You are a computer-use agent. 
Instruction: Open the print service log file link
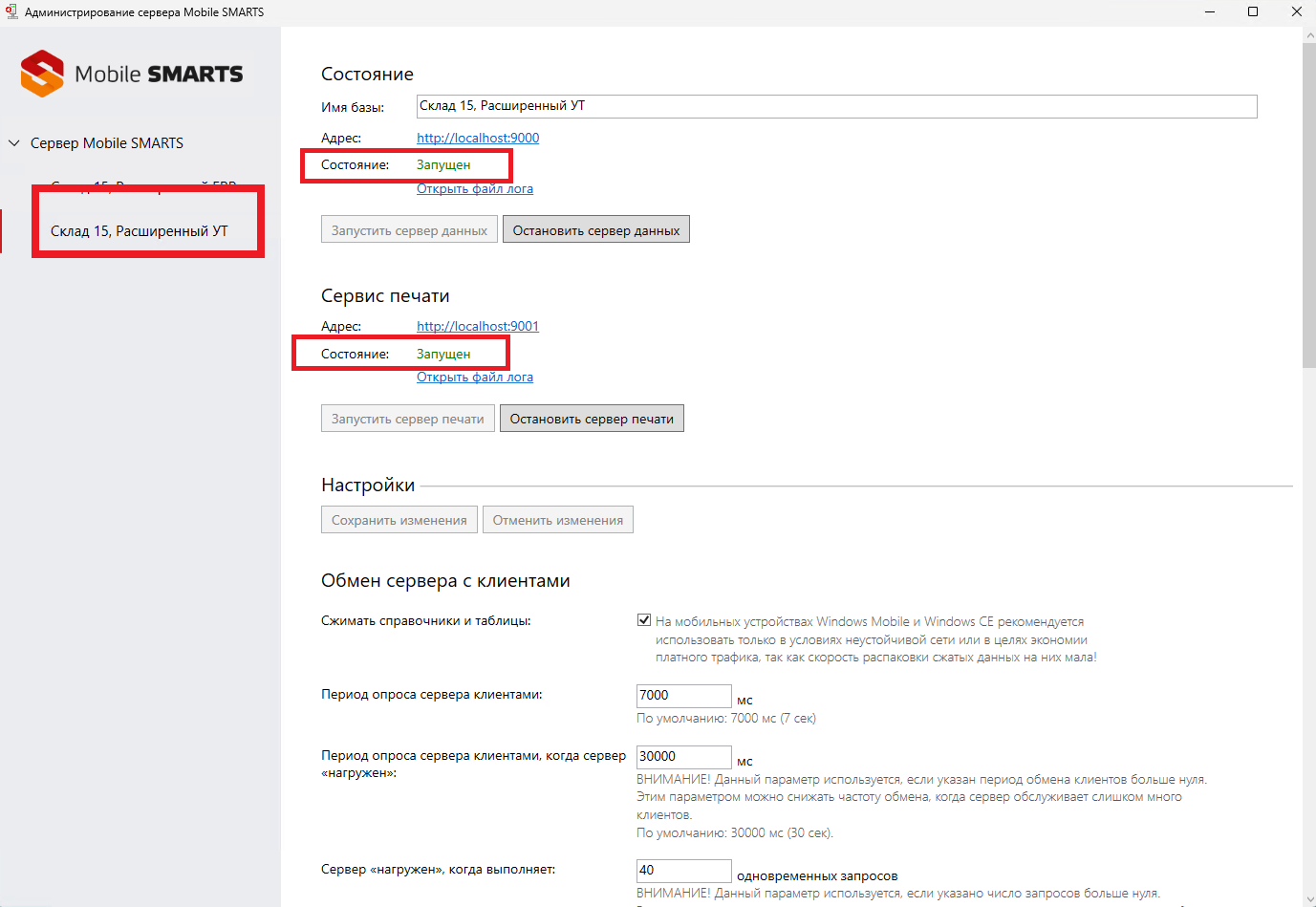click(475, 377)
